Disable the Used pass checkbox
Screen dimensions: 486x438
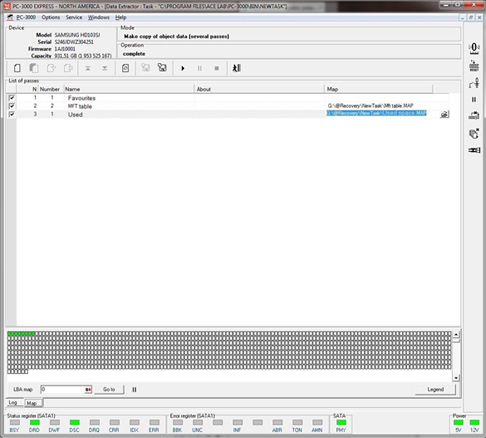[x=12, y=114]
